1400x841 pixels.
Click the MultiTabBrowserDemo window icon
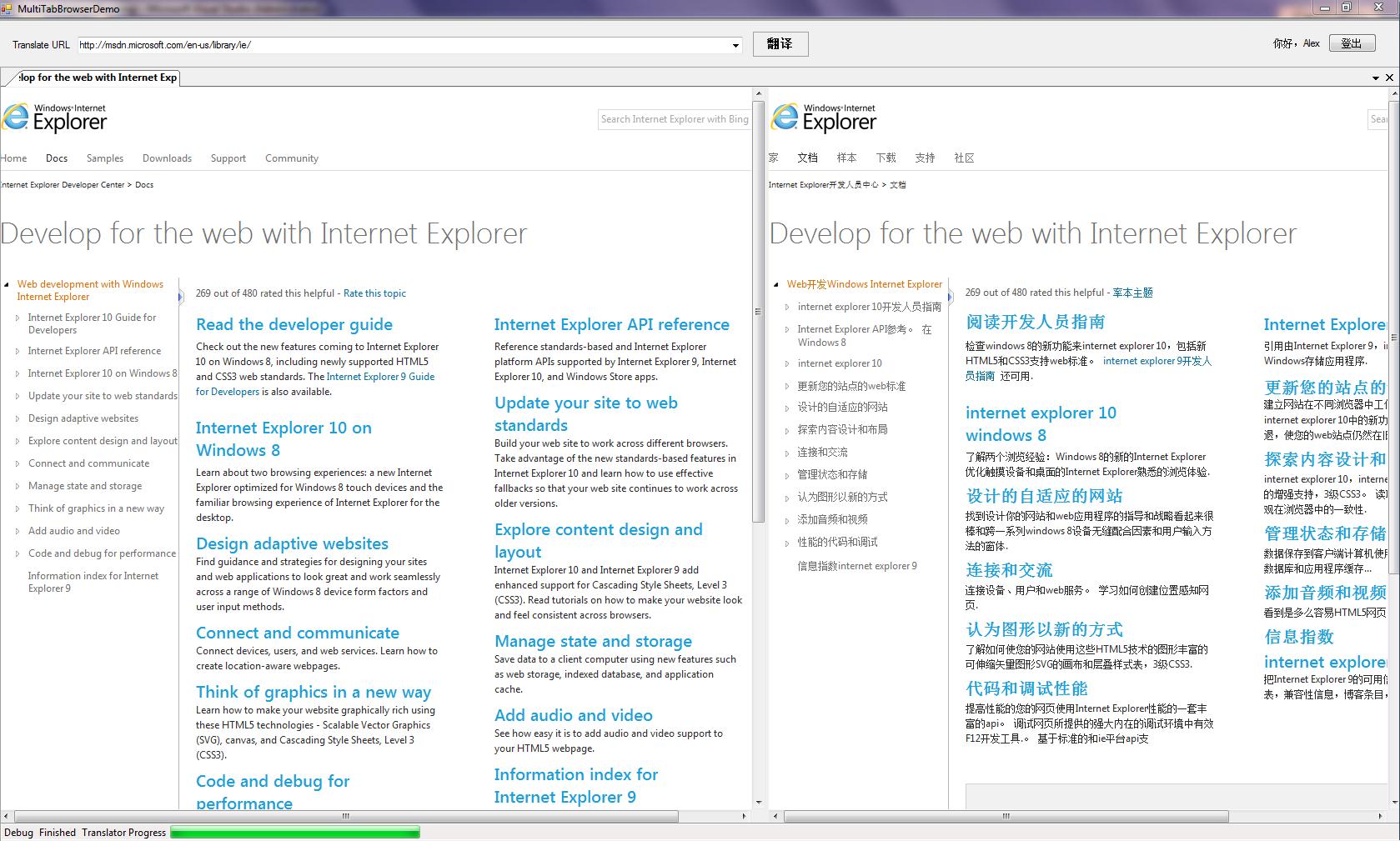pos(8,8)
